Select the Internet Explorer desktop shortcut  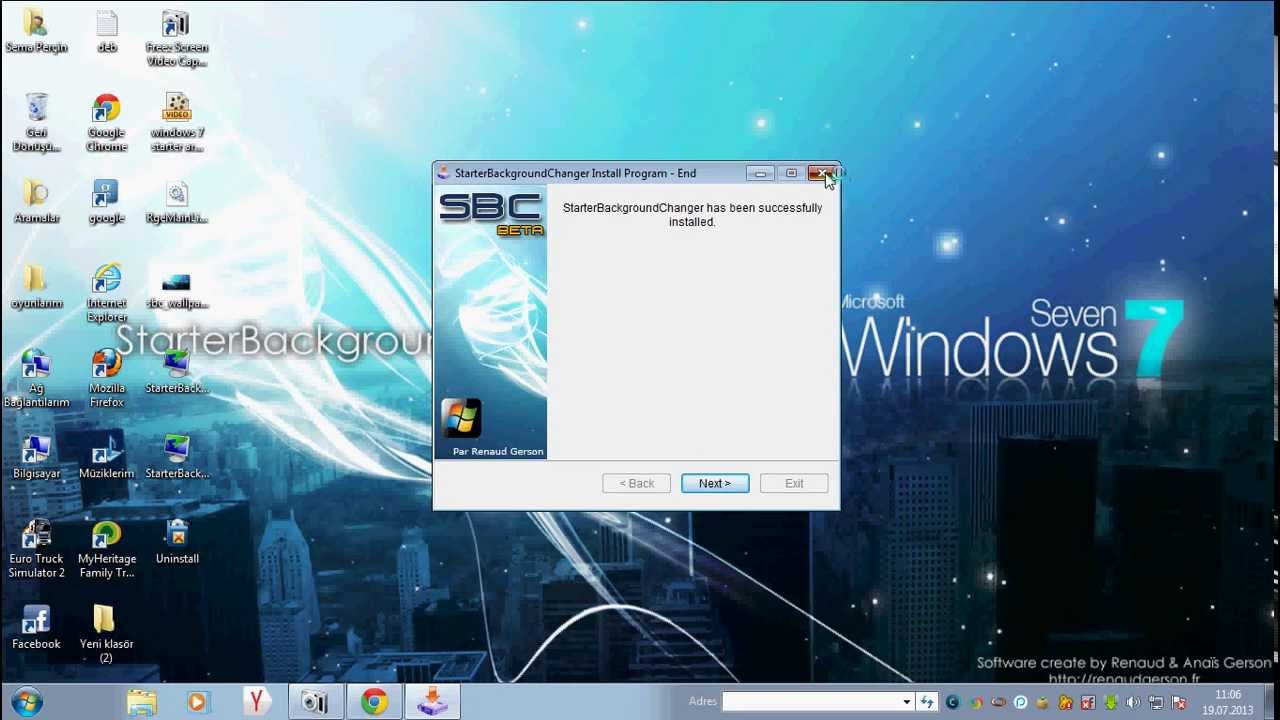tap(106, 294)
